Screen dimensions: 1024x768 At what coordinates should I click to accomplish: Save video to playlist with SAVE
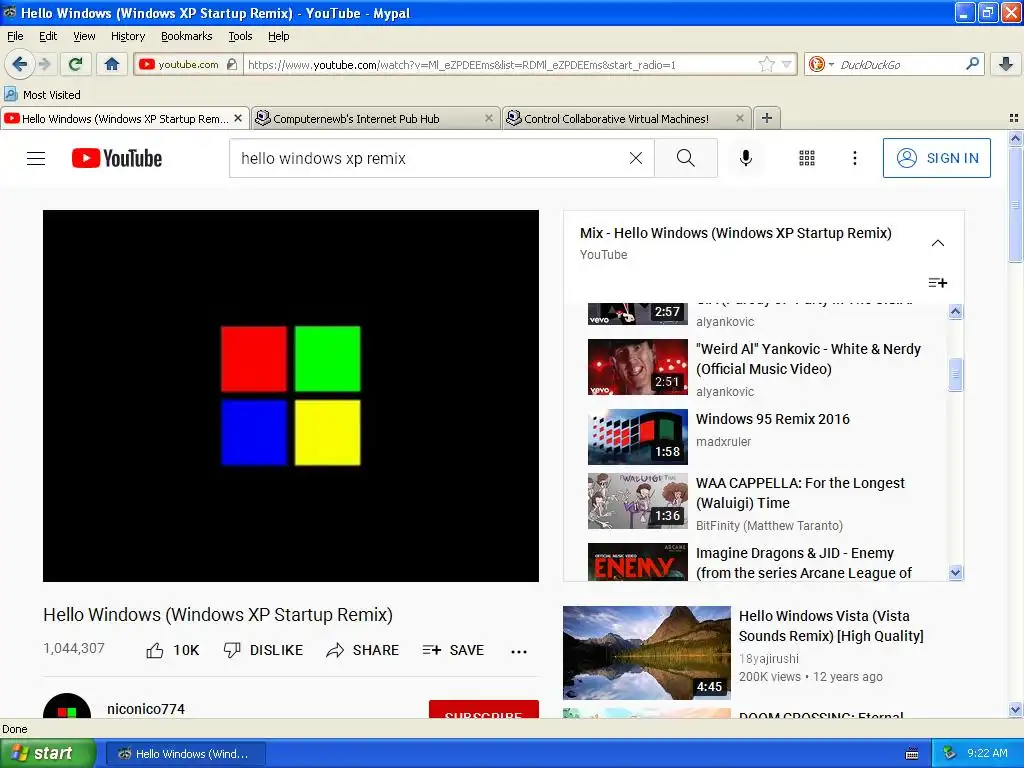tap(453, 650)
